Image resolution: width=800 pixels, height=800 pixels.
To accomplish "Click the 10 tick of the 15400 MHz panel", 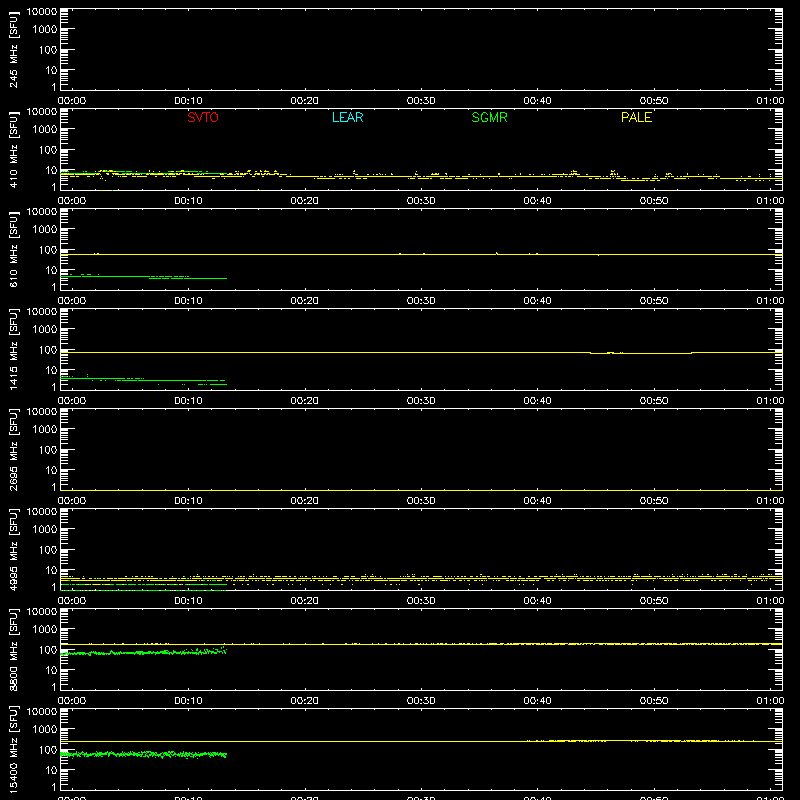I will pos(51,770).
